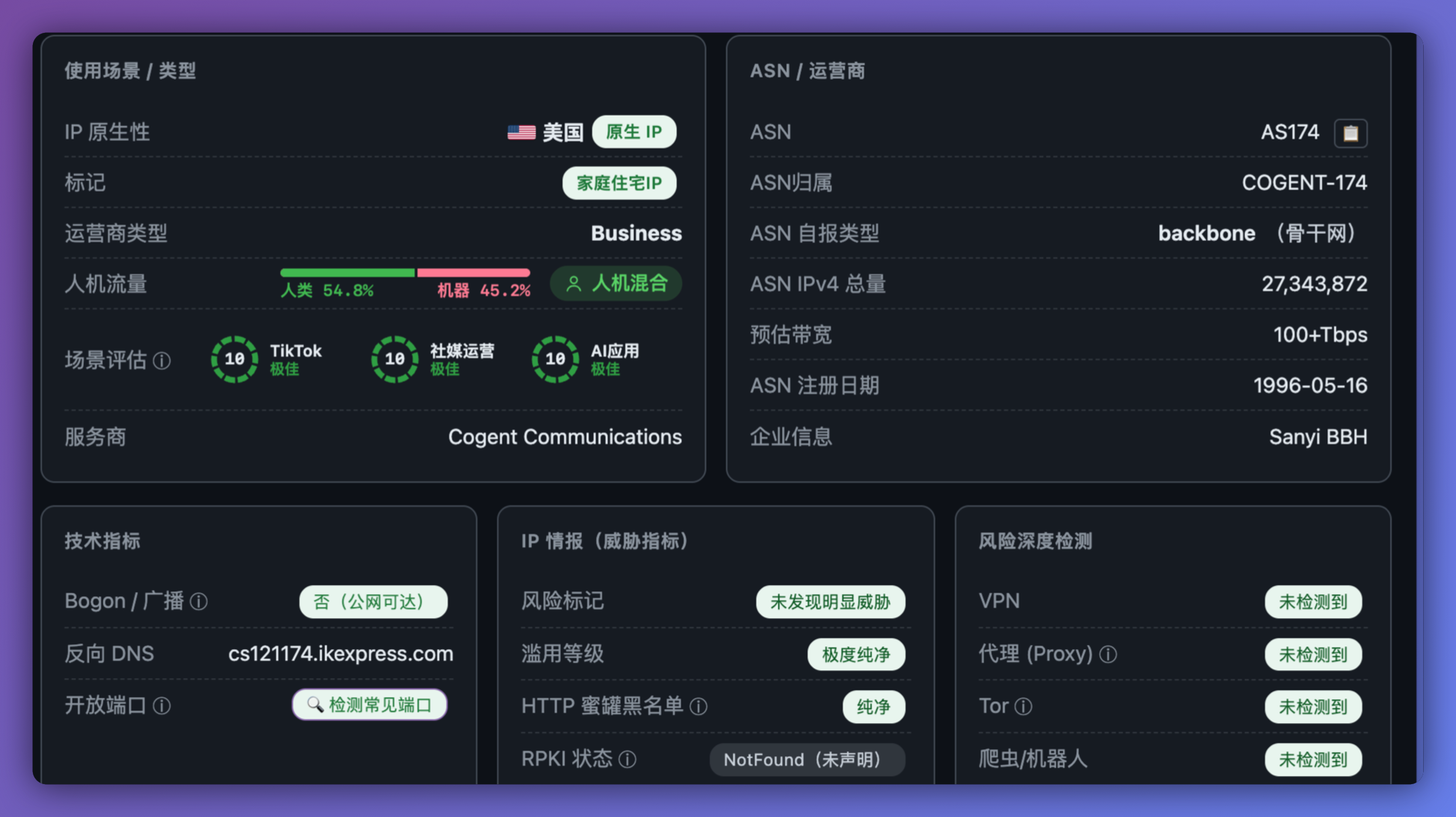This screenshot has height=817, width=1456.
Task: Click the VPN row's 未检测到 badge
Action: pyautogui.click(x=1313, y=602)
